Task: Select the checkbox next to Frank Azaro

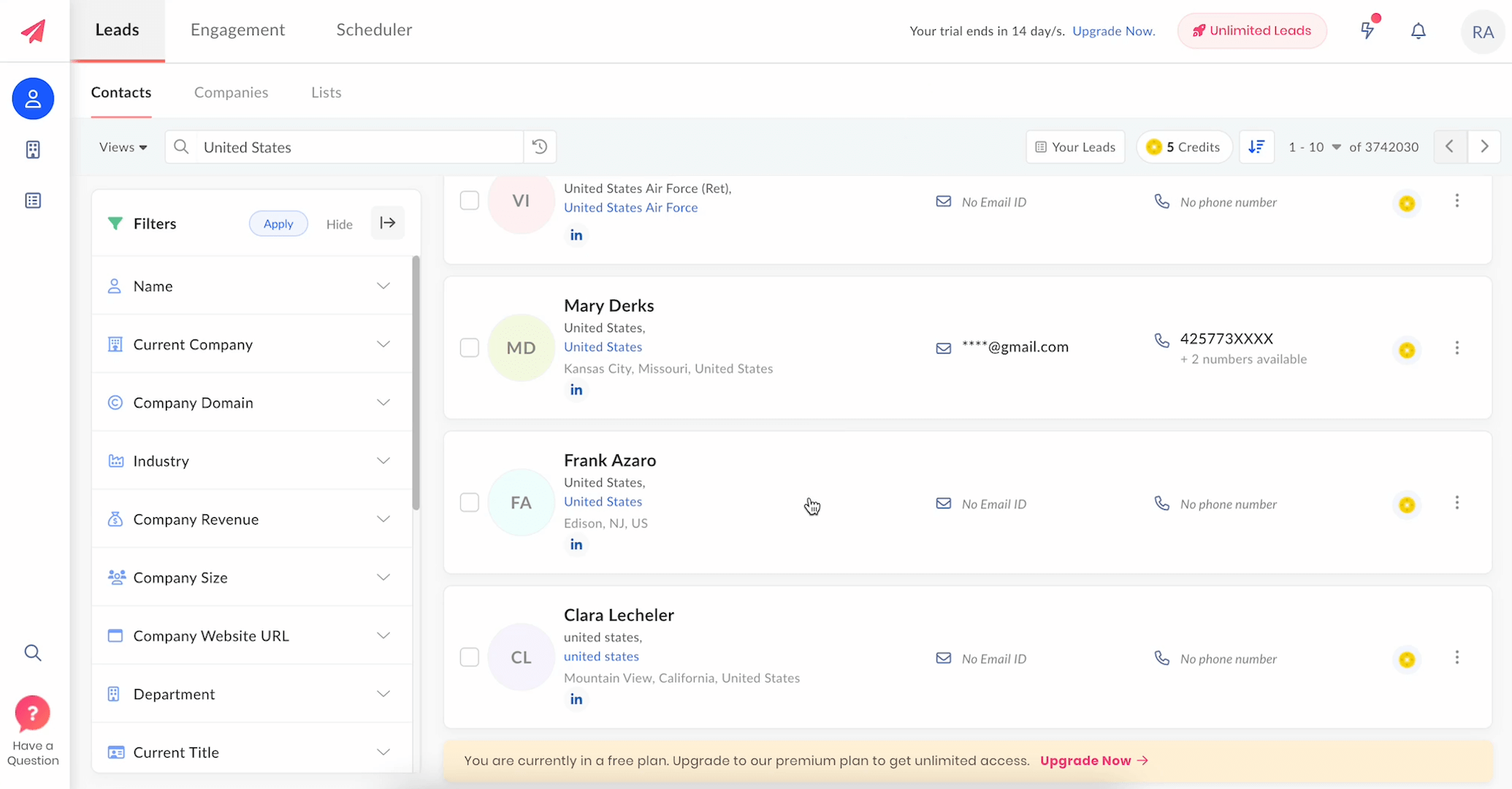Action: (x=470, y=503)
